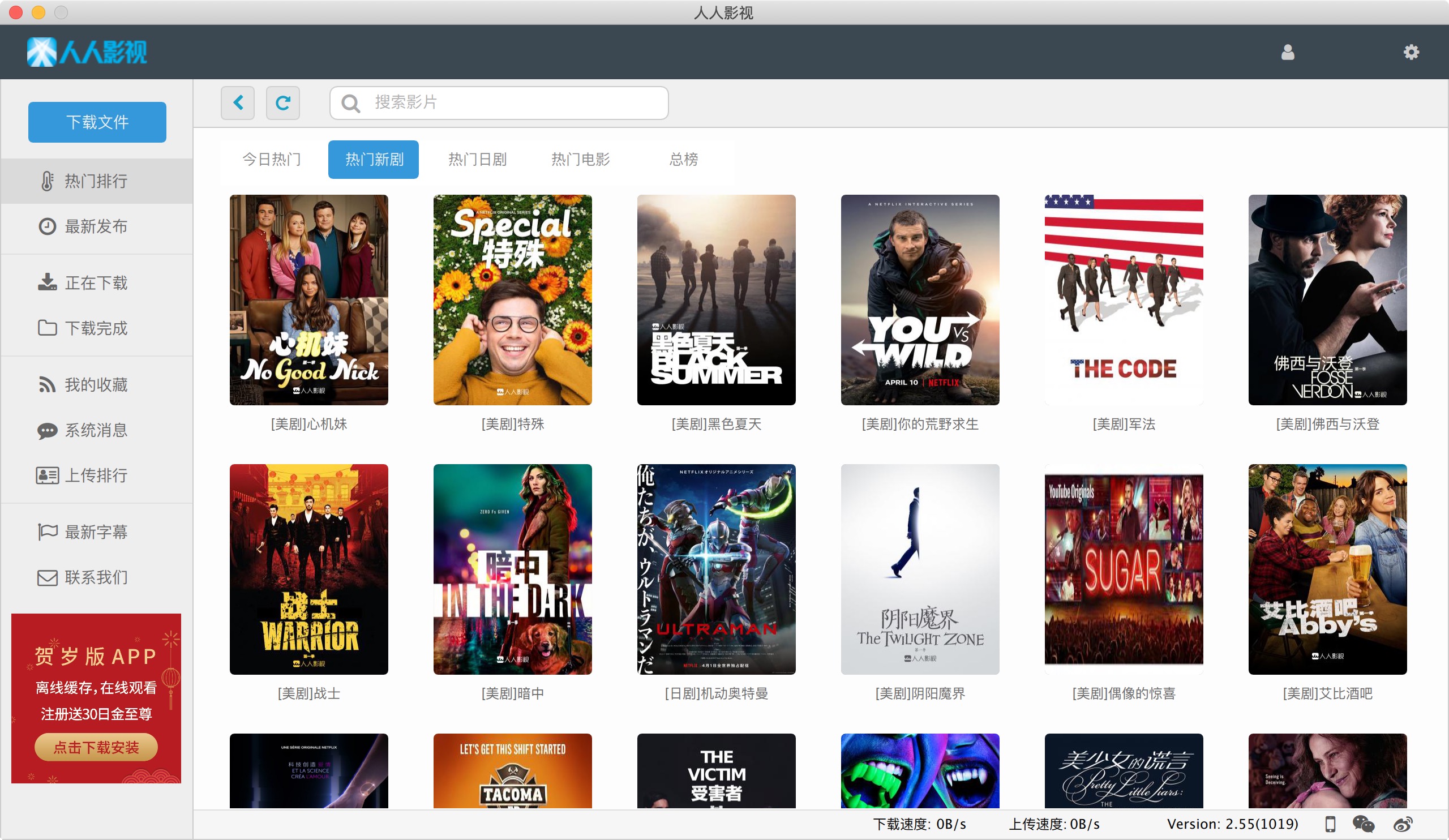
Task: Click the chat bubble icon beside 系统消息
Action: coord(47,431)
